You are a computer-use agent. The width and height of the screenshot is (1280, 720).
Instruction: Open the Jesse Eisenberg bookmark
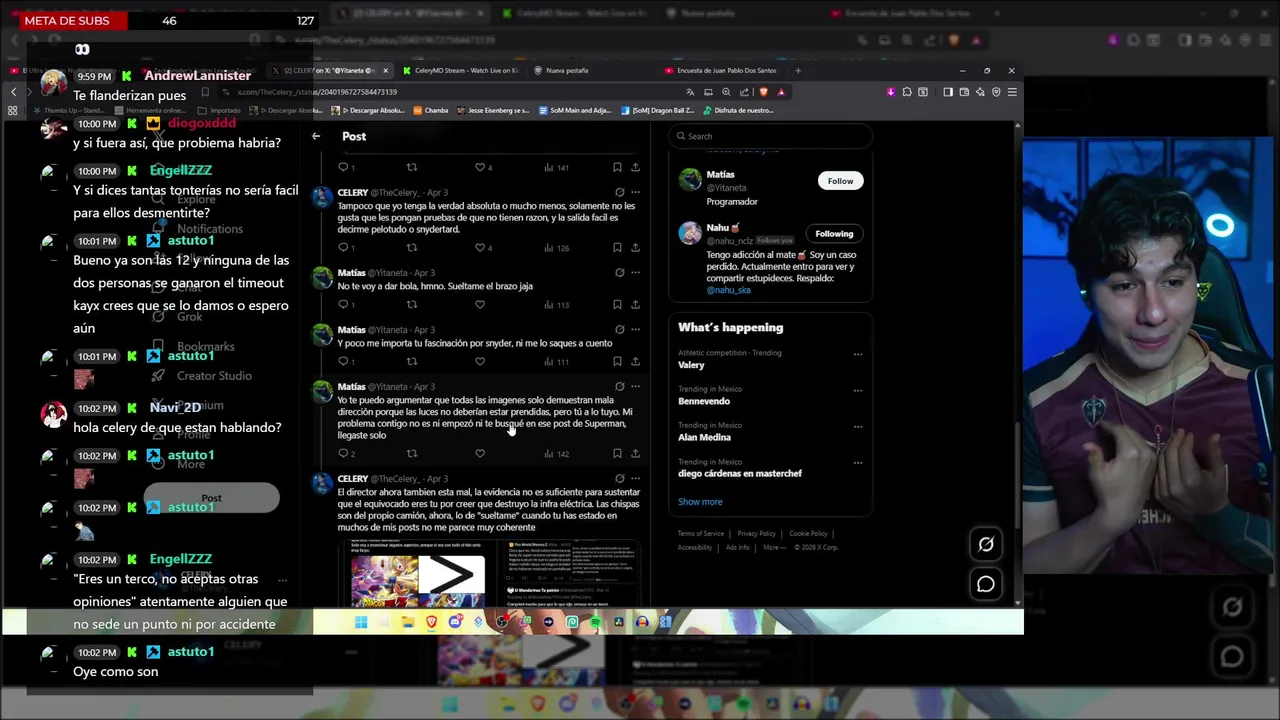(492, 110)
